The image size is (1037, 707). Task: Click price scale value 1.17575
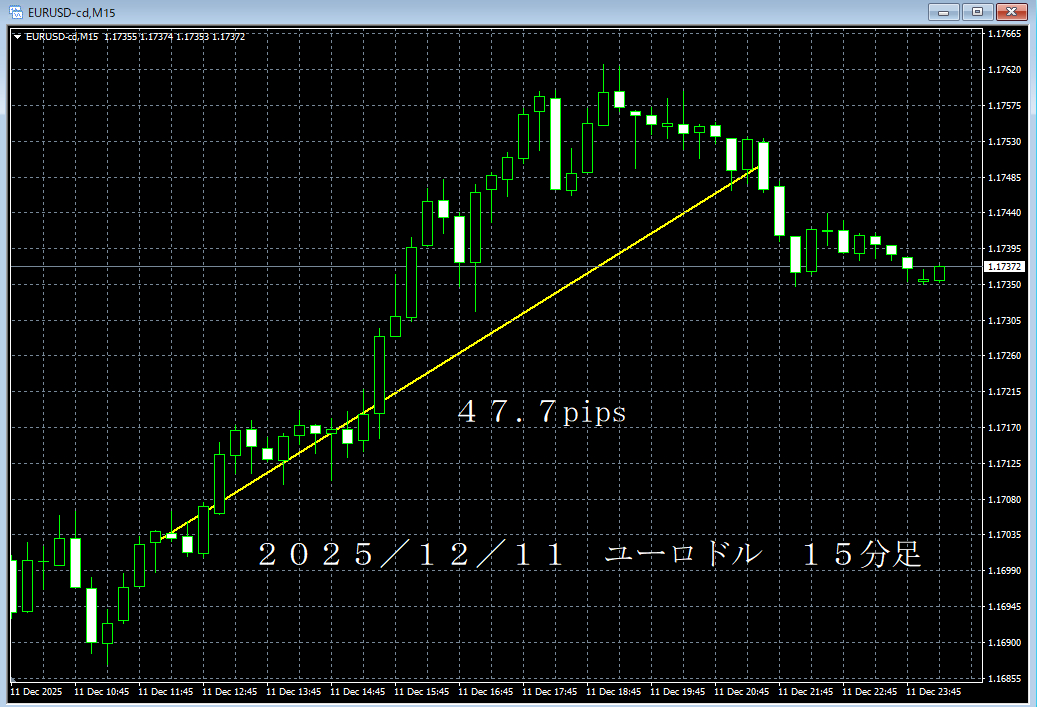[x=1004, y=106]
